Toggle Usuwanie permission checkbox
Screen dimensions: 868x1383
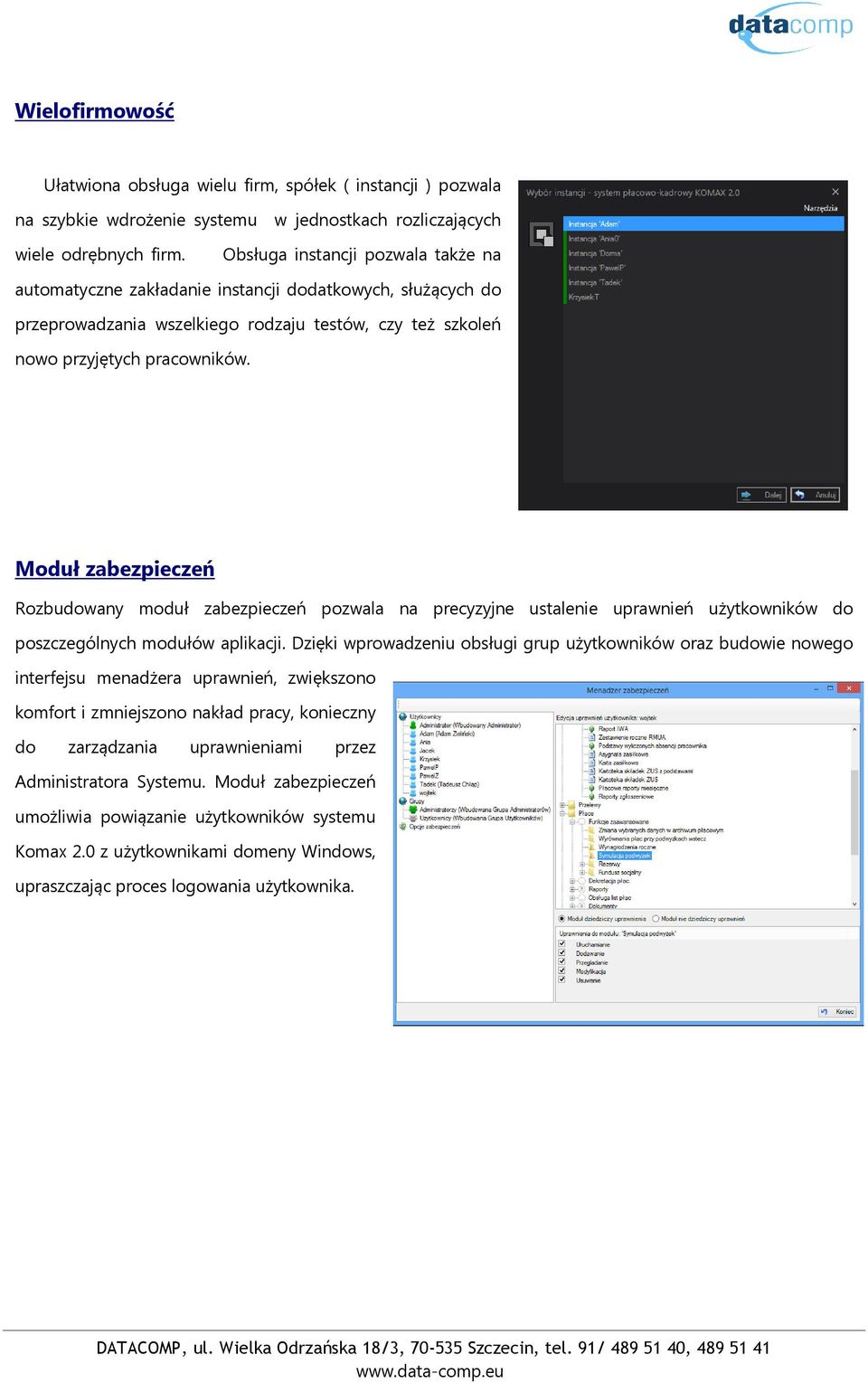(562, 980)
